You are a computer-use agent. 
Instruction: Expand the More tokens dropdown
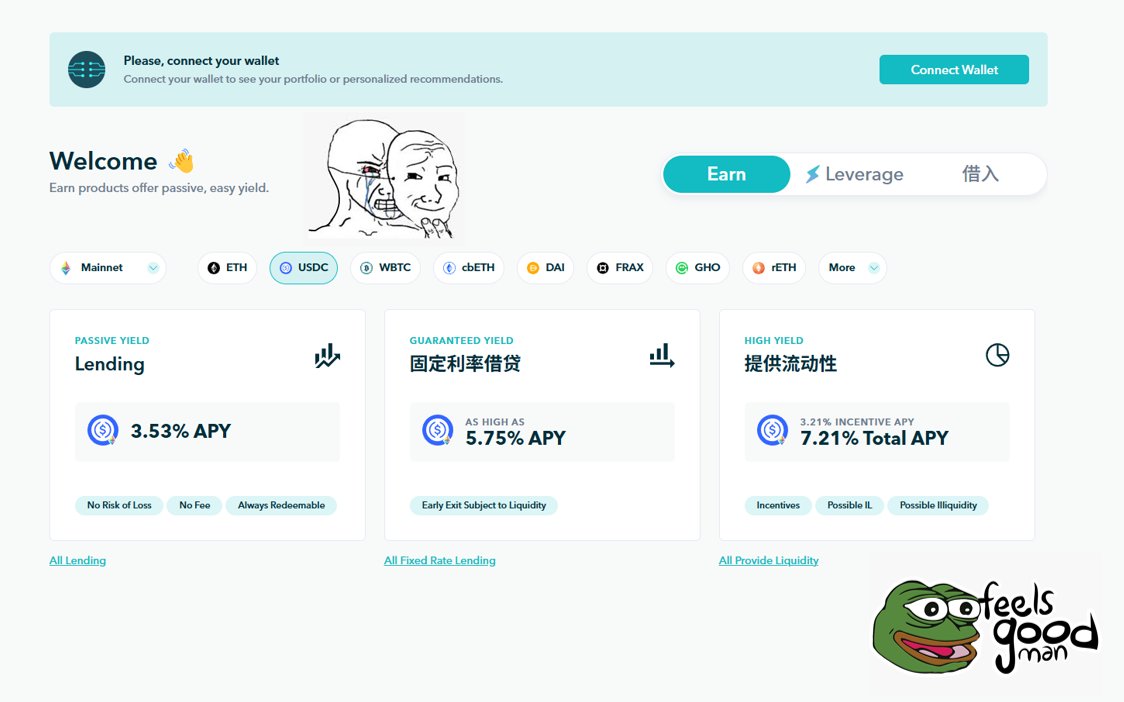pos(852,268)
